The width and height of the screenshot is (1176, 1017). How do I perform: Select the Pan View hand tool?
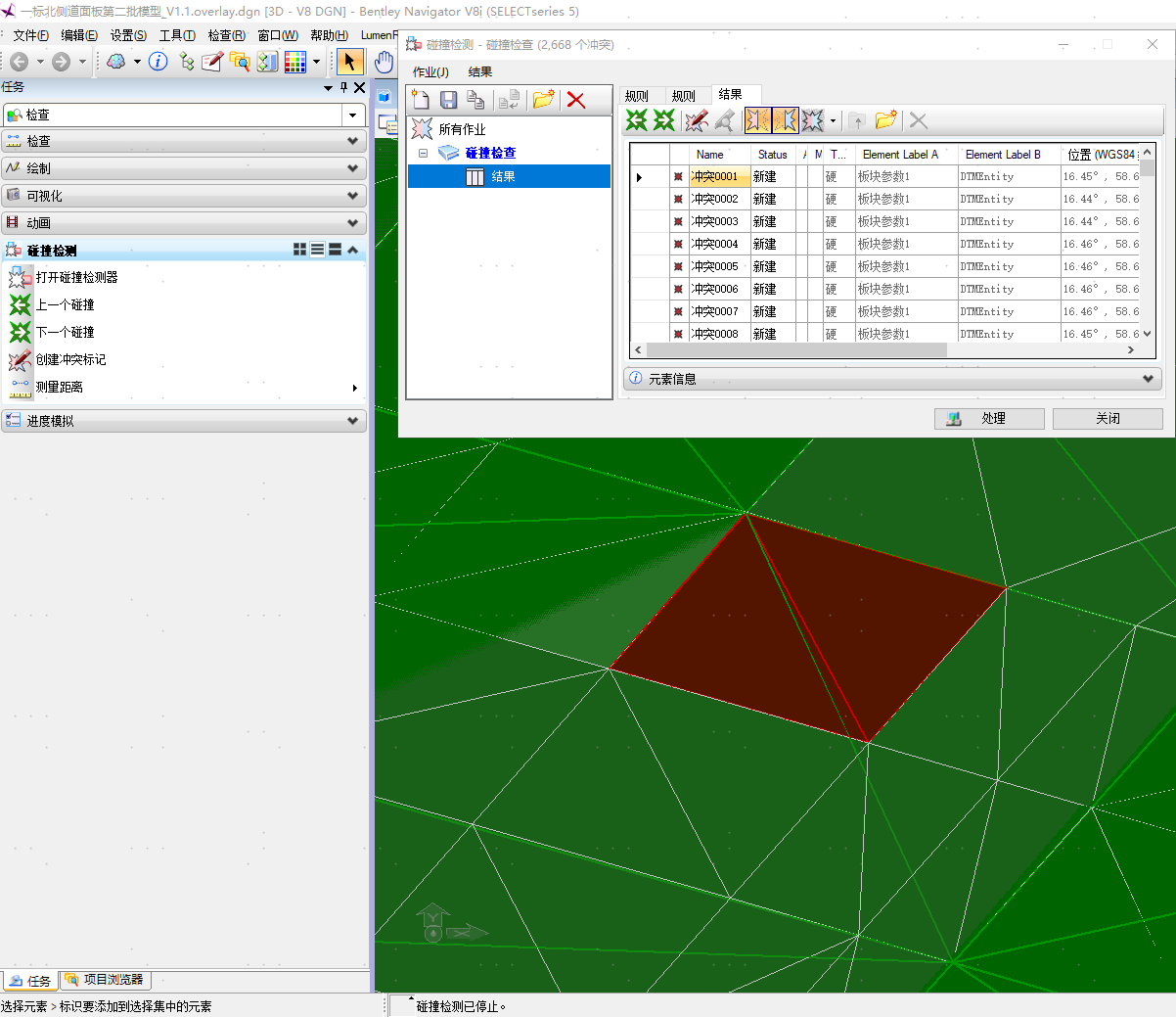(384, 62)
